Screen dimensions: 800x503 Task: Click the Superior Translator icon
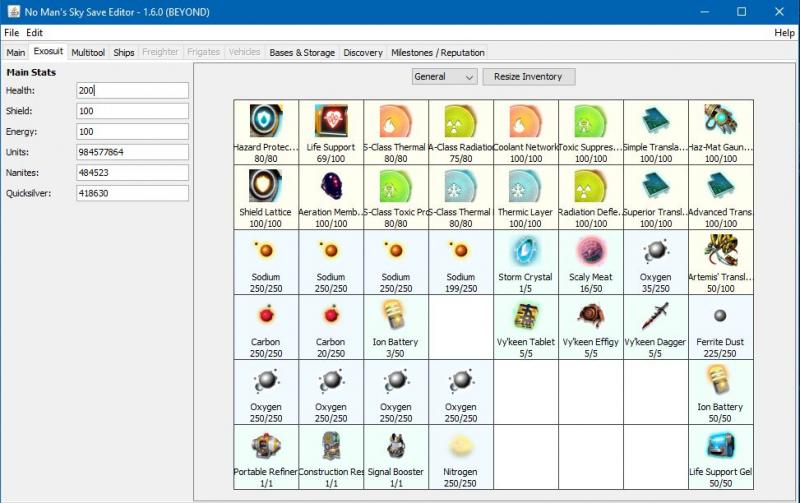[x=656, y=186]
